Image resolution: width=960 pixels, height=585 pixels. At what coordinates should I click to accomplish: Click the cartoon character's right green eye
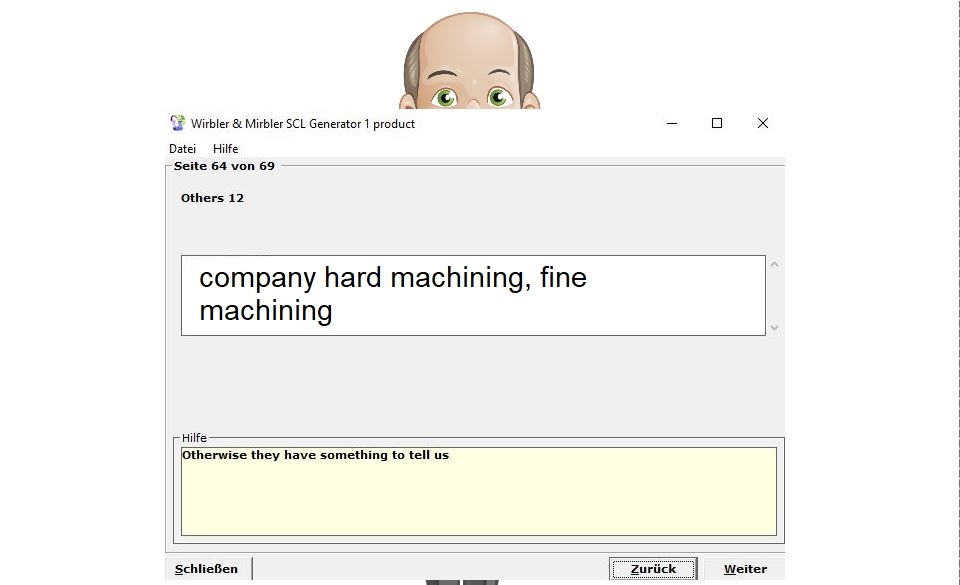(499, 97)
